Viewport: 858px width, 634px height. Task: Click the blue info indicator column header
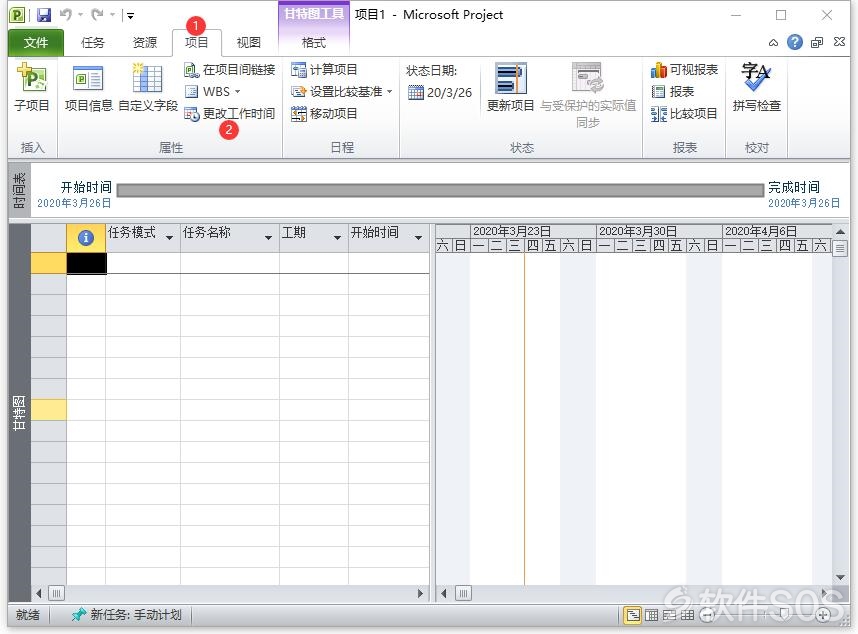(86, 238)
